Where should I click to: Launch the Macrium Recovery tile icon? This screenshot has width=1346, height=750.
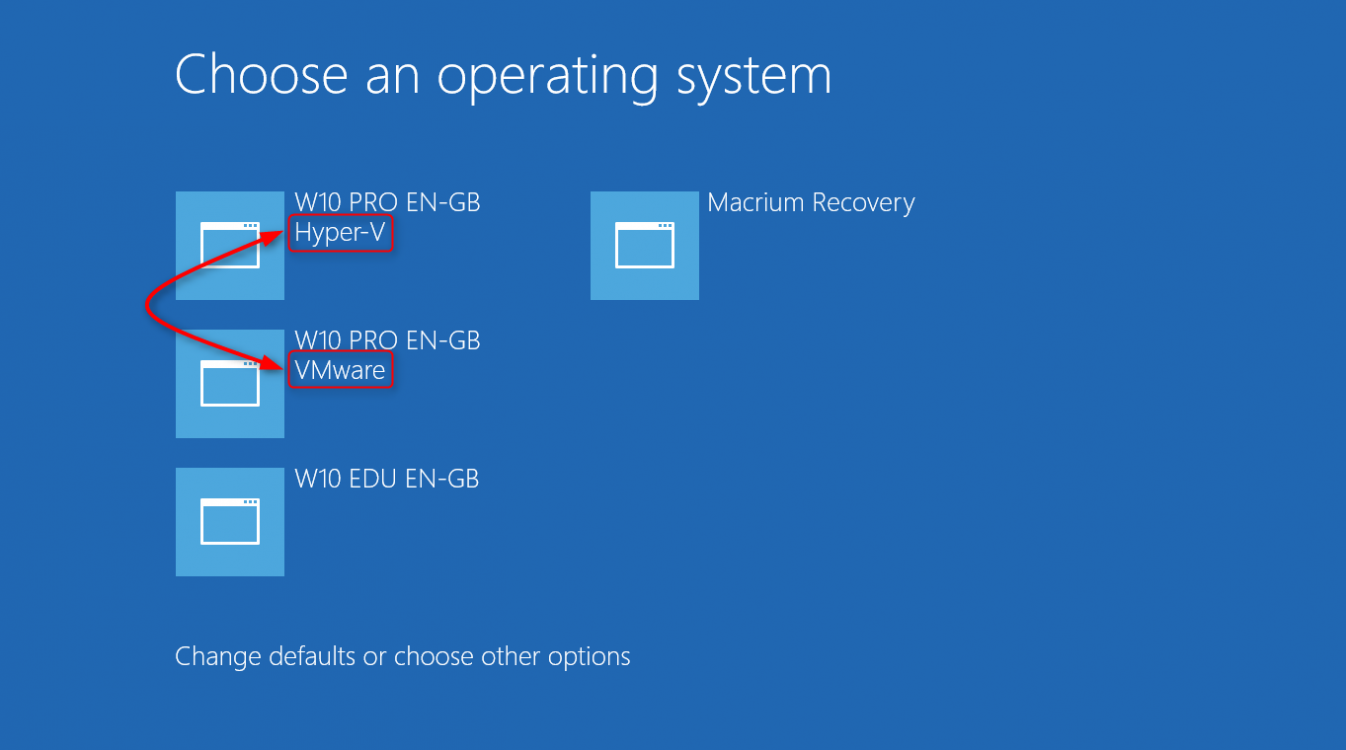click(644, 245)
